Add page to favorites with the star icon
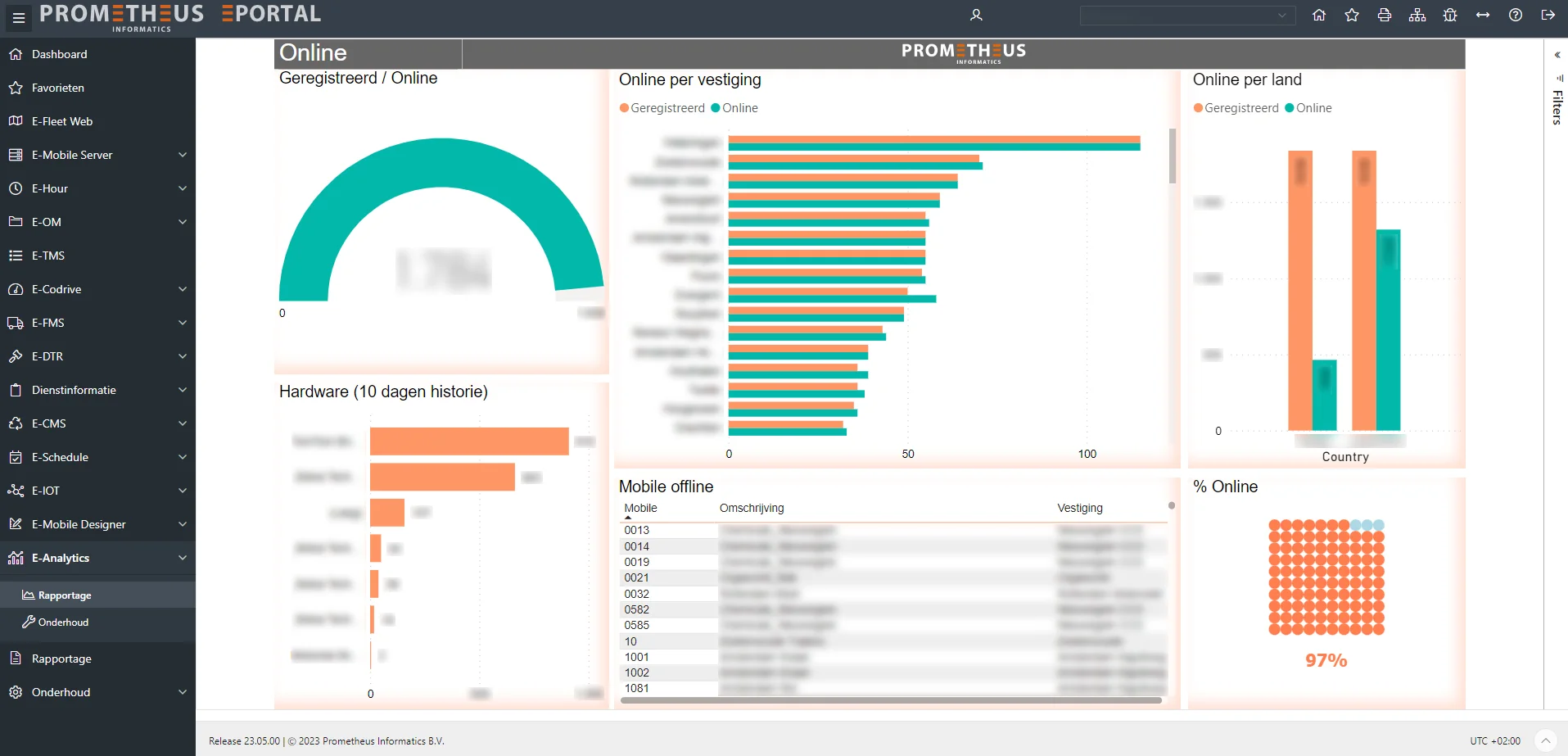The width and height of the screenshot is (1568, 756). coord(1352,15)
